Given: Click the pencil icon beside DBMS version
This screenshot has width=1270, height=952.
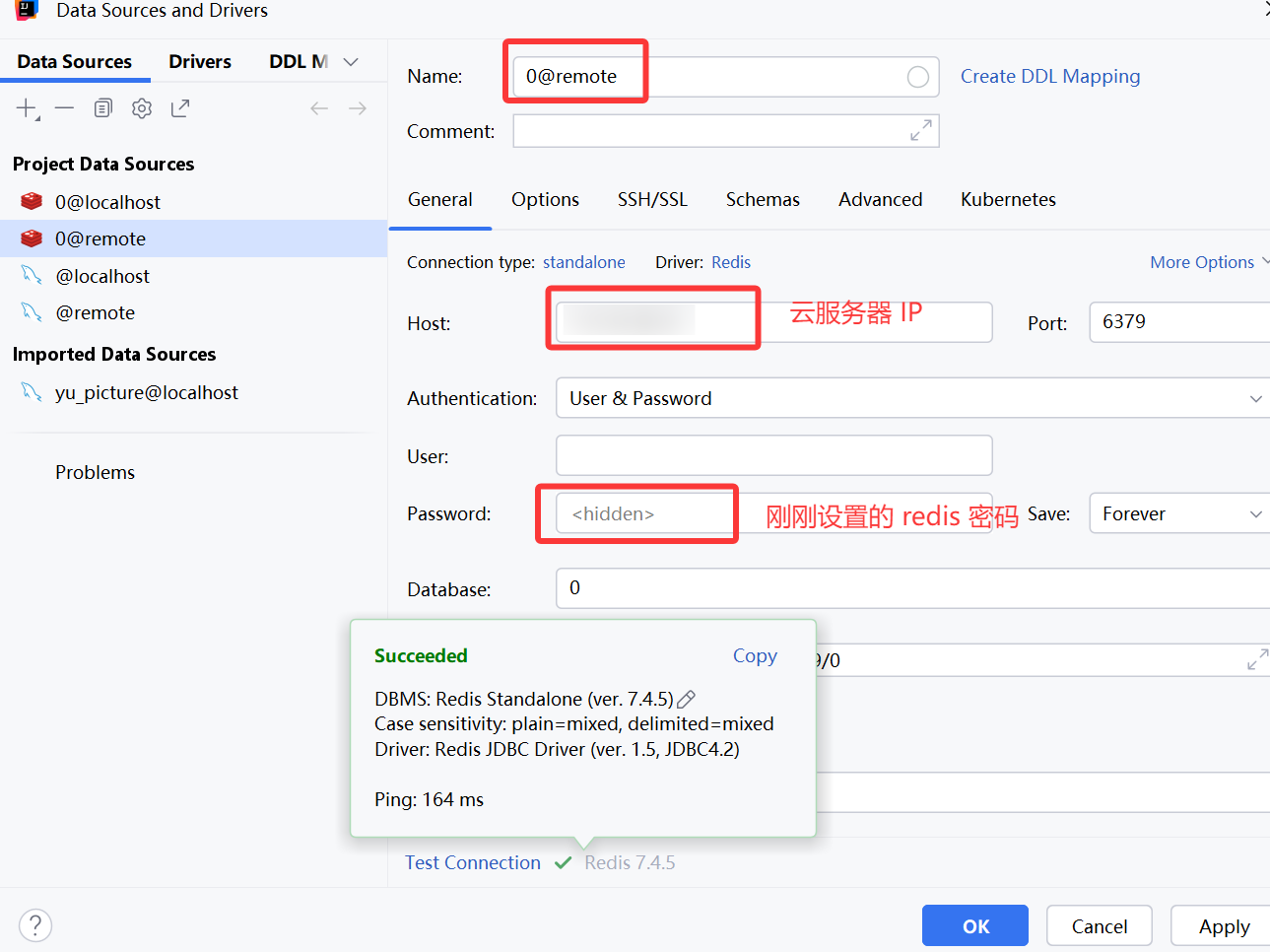Looking at the screenshot, I should (687, 700).
